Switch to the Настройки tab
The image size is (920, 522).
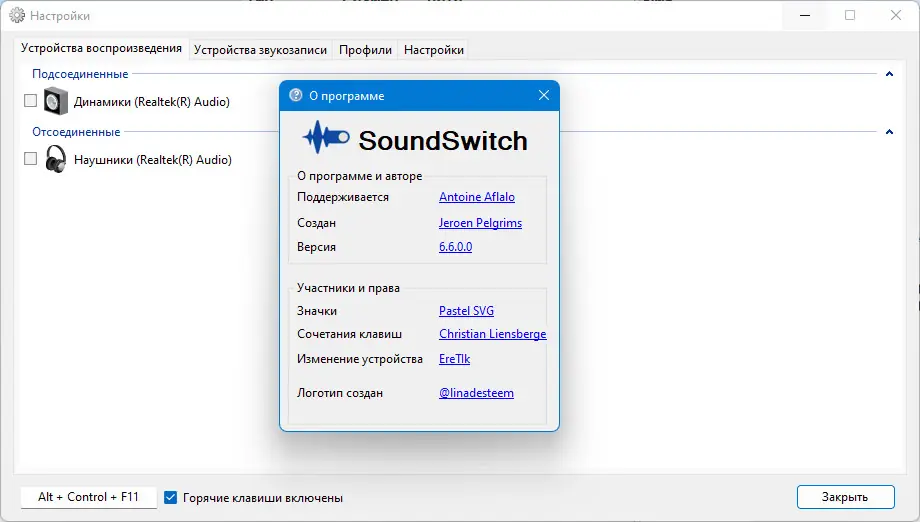[x=434, y=50]
